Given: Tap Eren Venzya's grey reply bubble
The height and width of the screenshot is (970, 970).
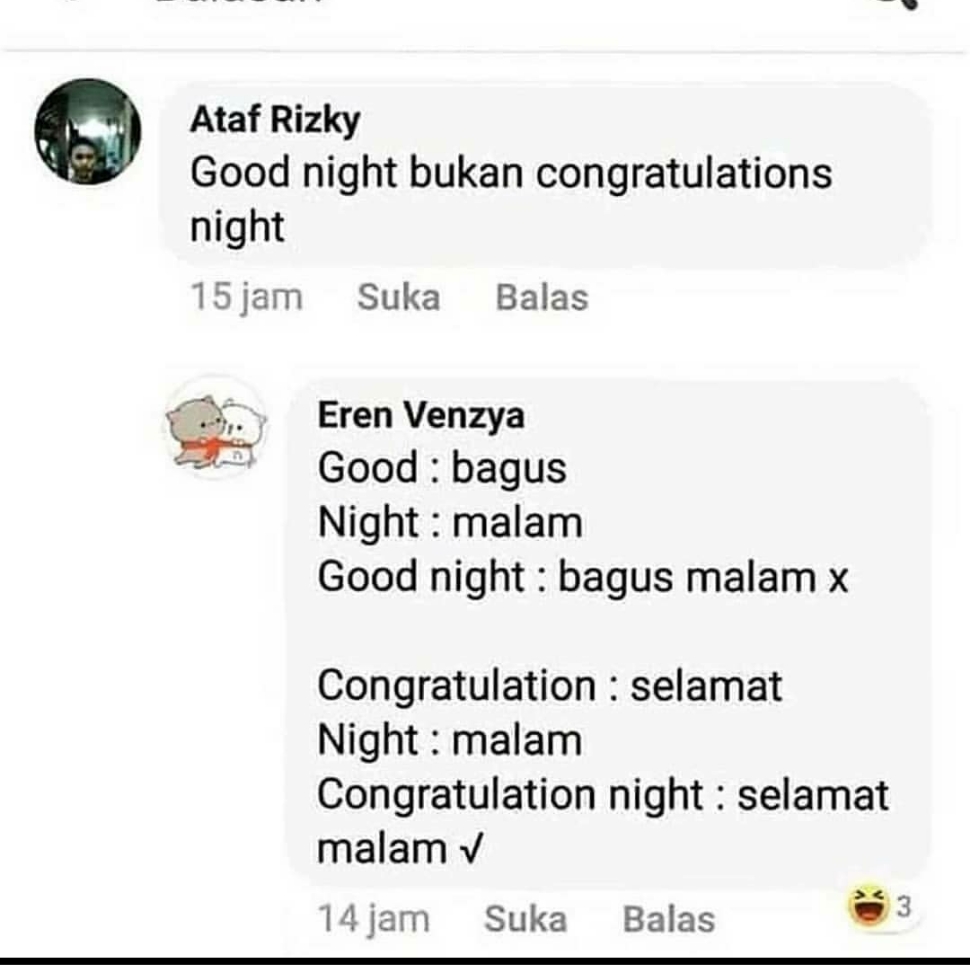Looking at the screenshot, I should point(609,633).
